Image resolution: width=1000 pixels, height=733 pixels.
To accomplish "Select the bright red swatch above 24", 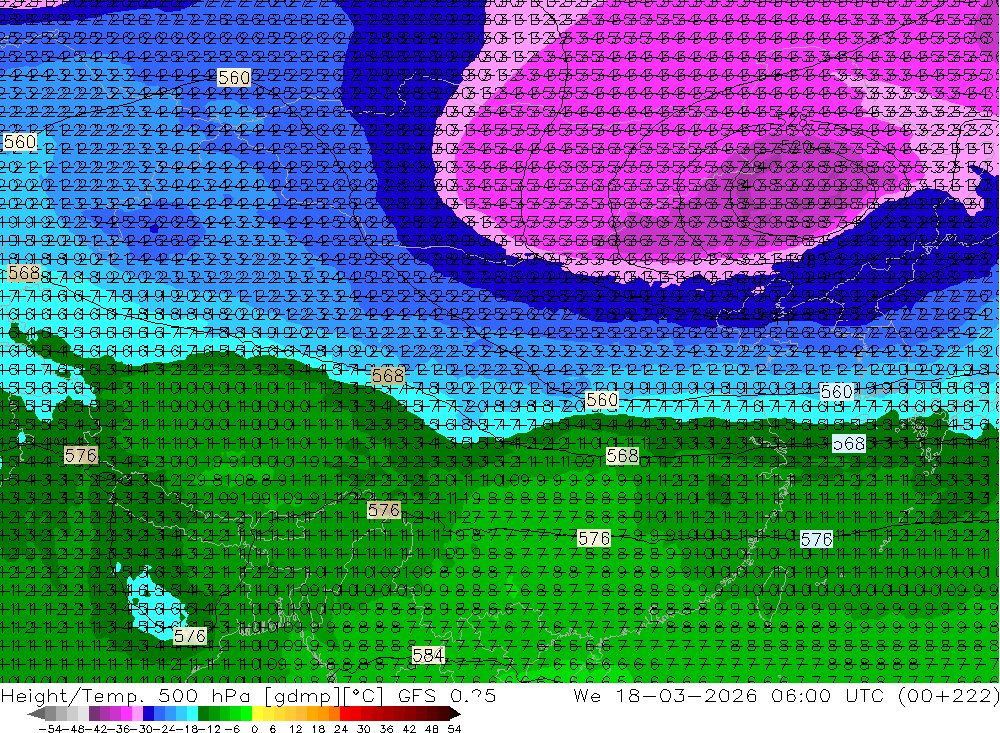I will pyautogui.click(x=344, y=713).
